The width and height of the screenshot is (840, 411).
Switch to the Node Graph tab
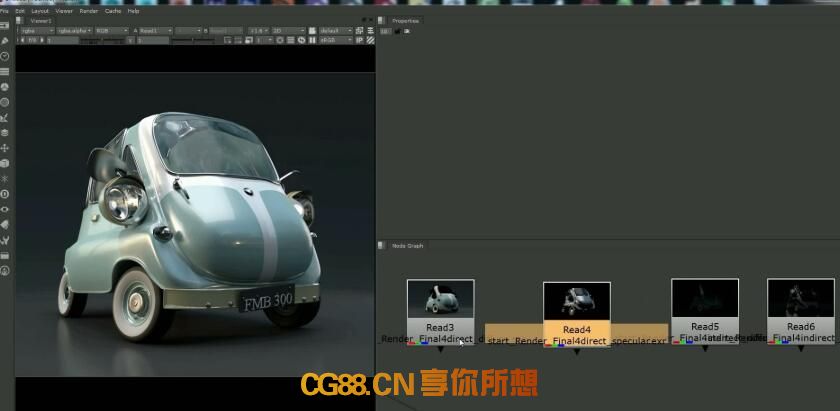tap(408, 245)
